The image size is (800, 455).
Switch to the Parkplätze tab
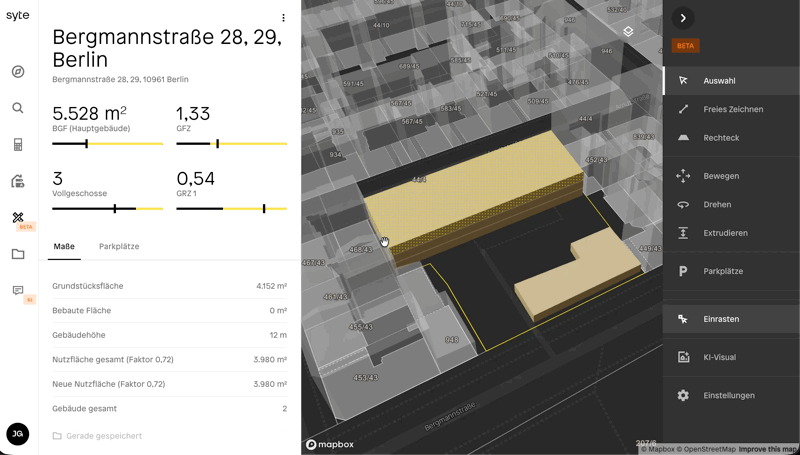click(119, 246)
